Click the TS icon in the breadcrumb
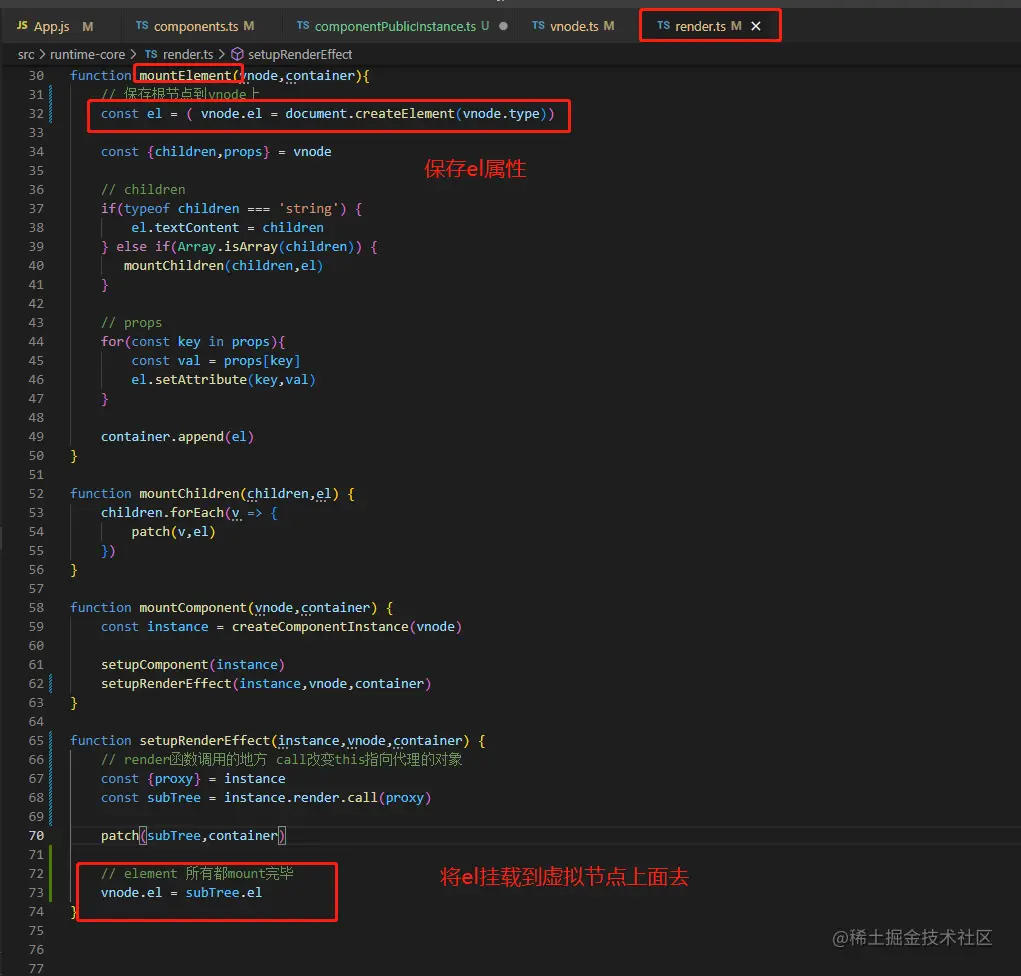 (151, 54)
